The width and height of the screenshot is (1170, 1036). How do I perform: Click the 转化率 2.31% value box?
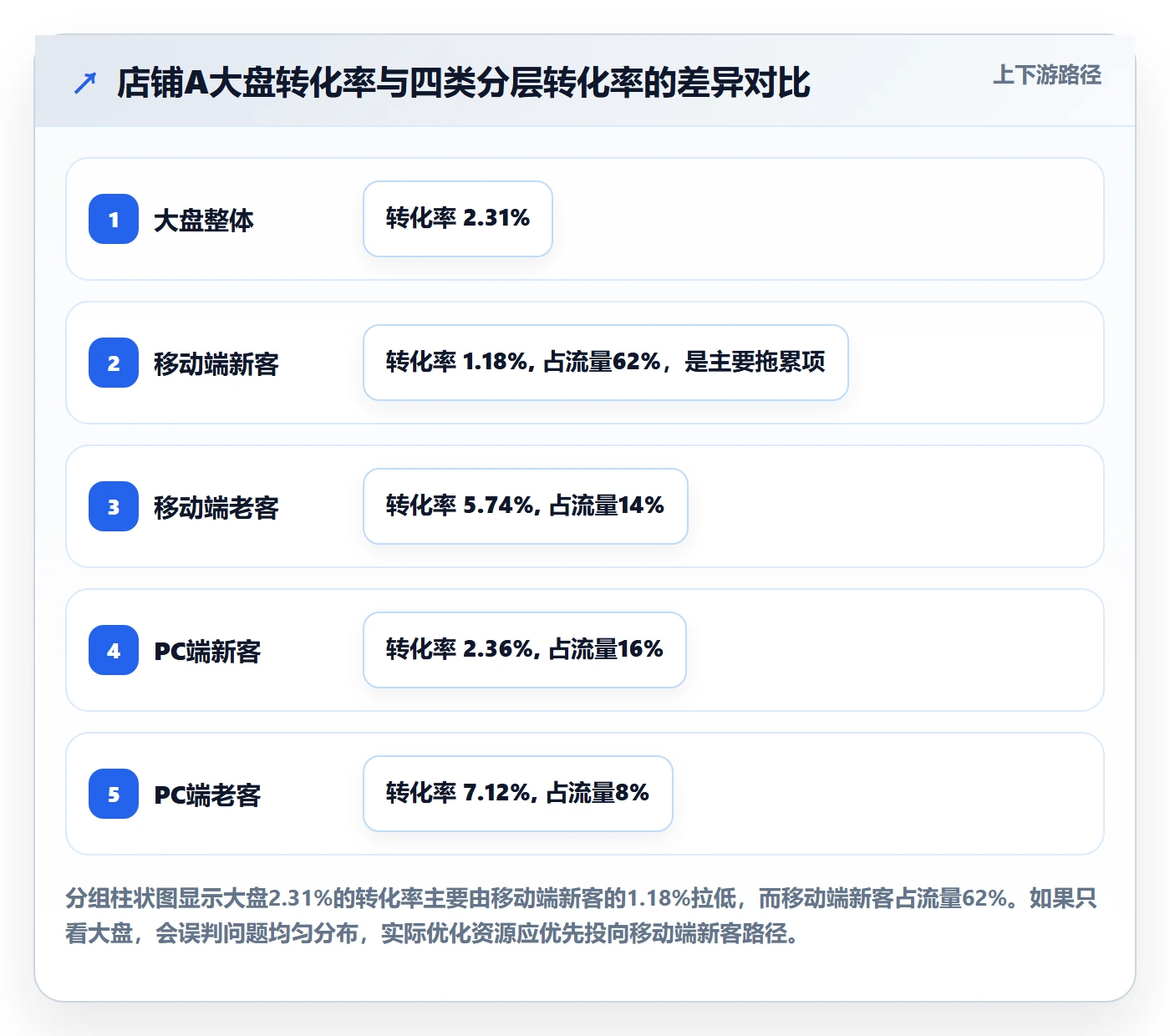(x=458, y=219)
